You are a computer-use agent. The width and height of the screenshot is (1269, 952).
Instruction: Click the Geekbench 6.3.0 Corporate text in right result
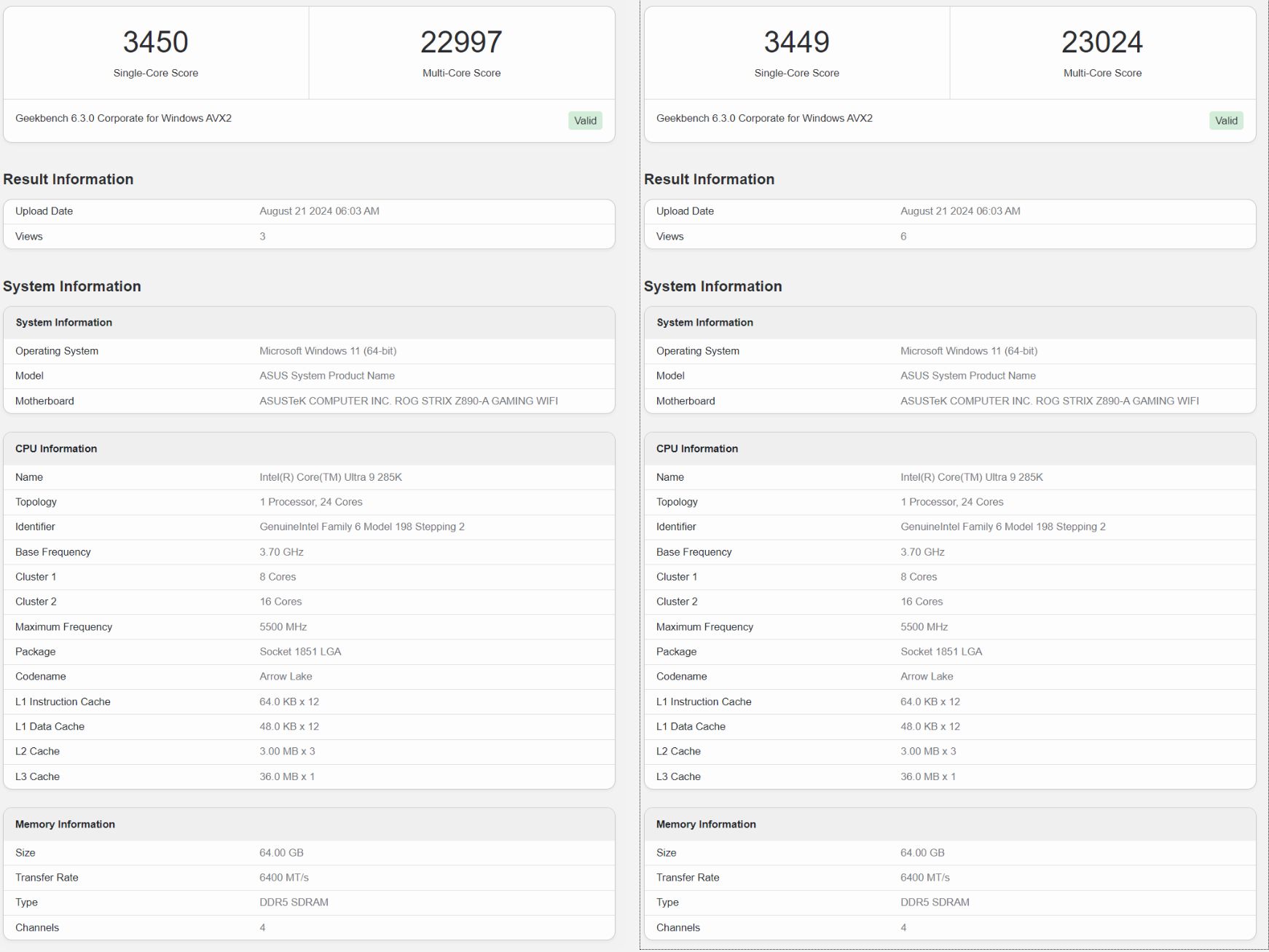click(764, 118)
